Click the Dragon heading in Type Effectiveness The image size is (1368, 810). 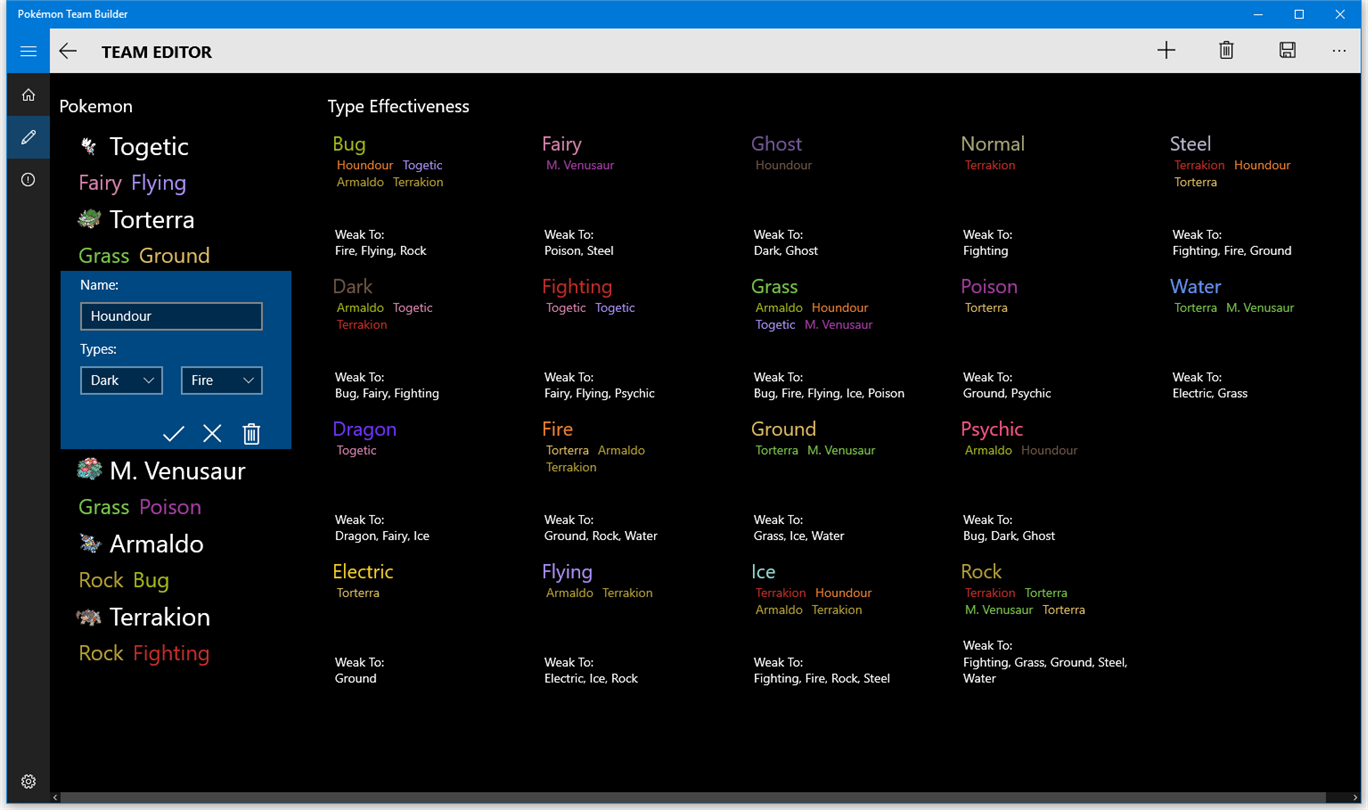click(364, 430)
